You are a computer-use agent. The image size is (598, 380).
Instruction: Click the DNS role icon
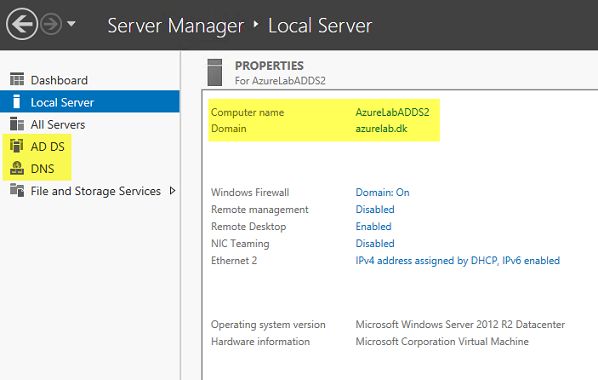pyautogui.click(x=17, y=168)
